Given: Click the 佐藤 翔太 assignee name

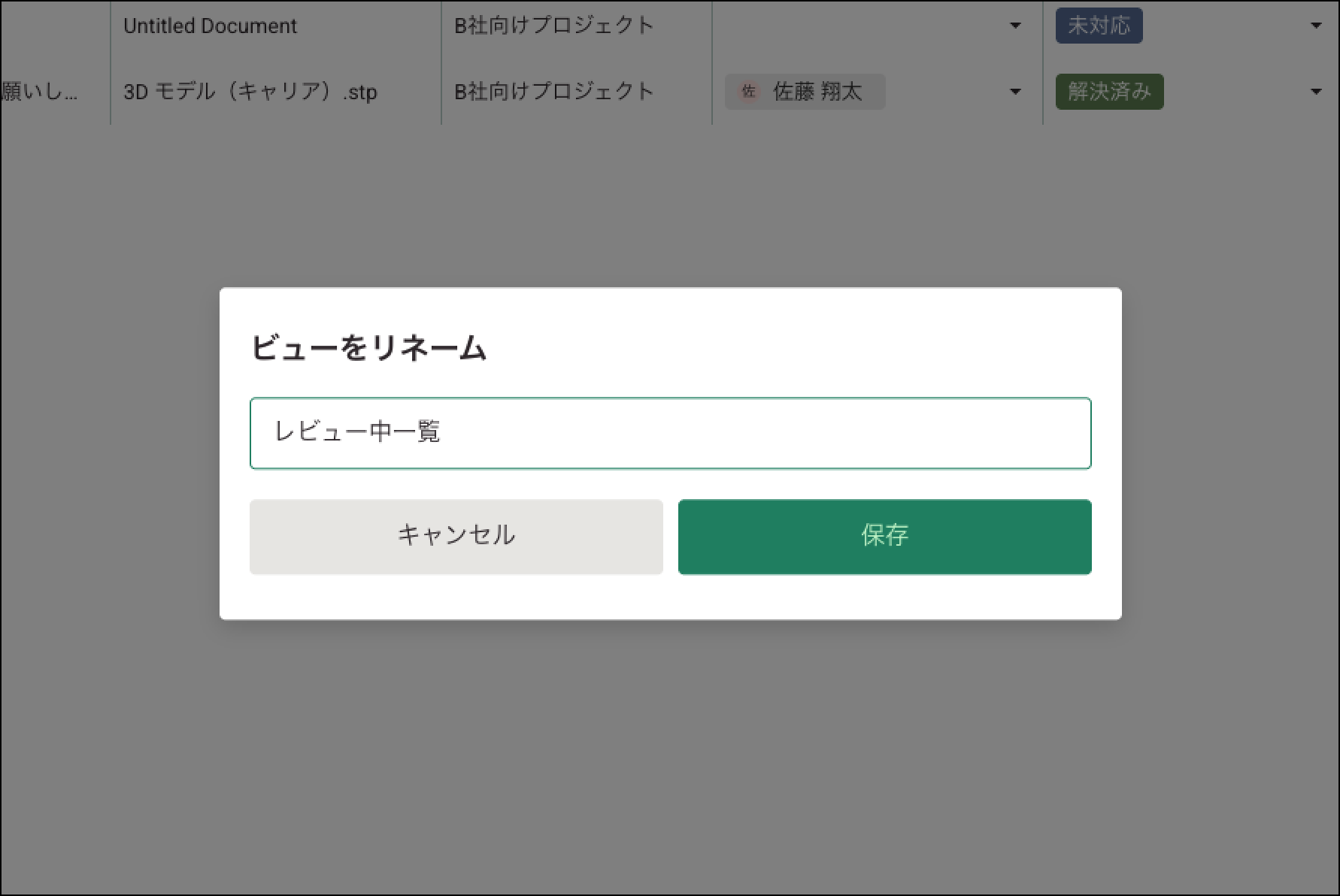Looking at the screenshot, I should [817, 92].
